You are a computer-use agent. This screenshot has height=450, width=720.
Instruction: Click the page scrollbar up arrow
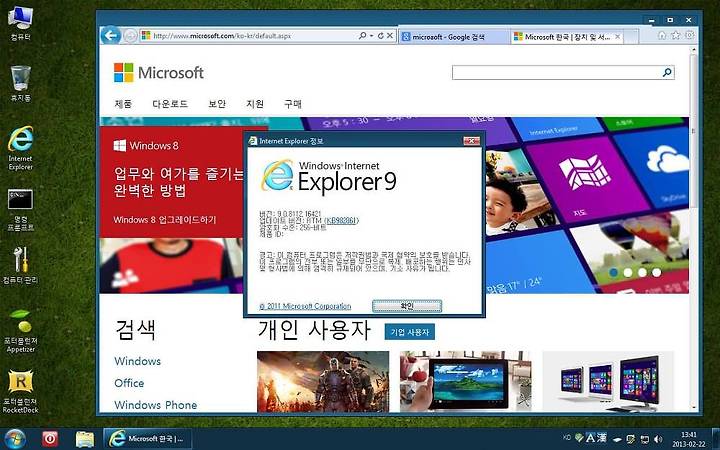point(694,50)
